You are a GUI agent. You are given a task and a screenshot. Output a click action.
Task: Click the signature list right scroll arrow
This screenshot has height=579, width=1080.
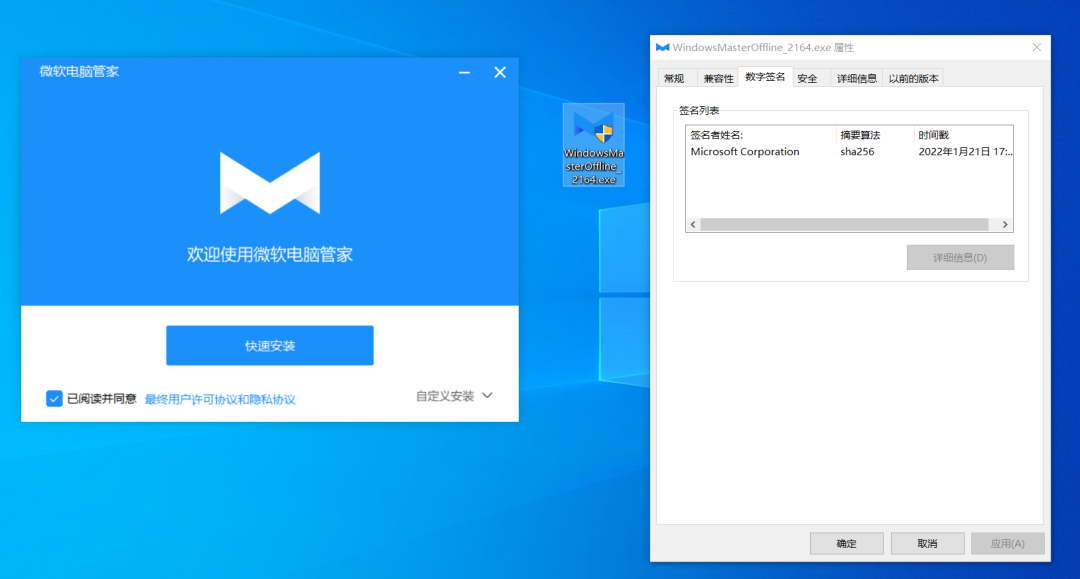click(1005, 224)
